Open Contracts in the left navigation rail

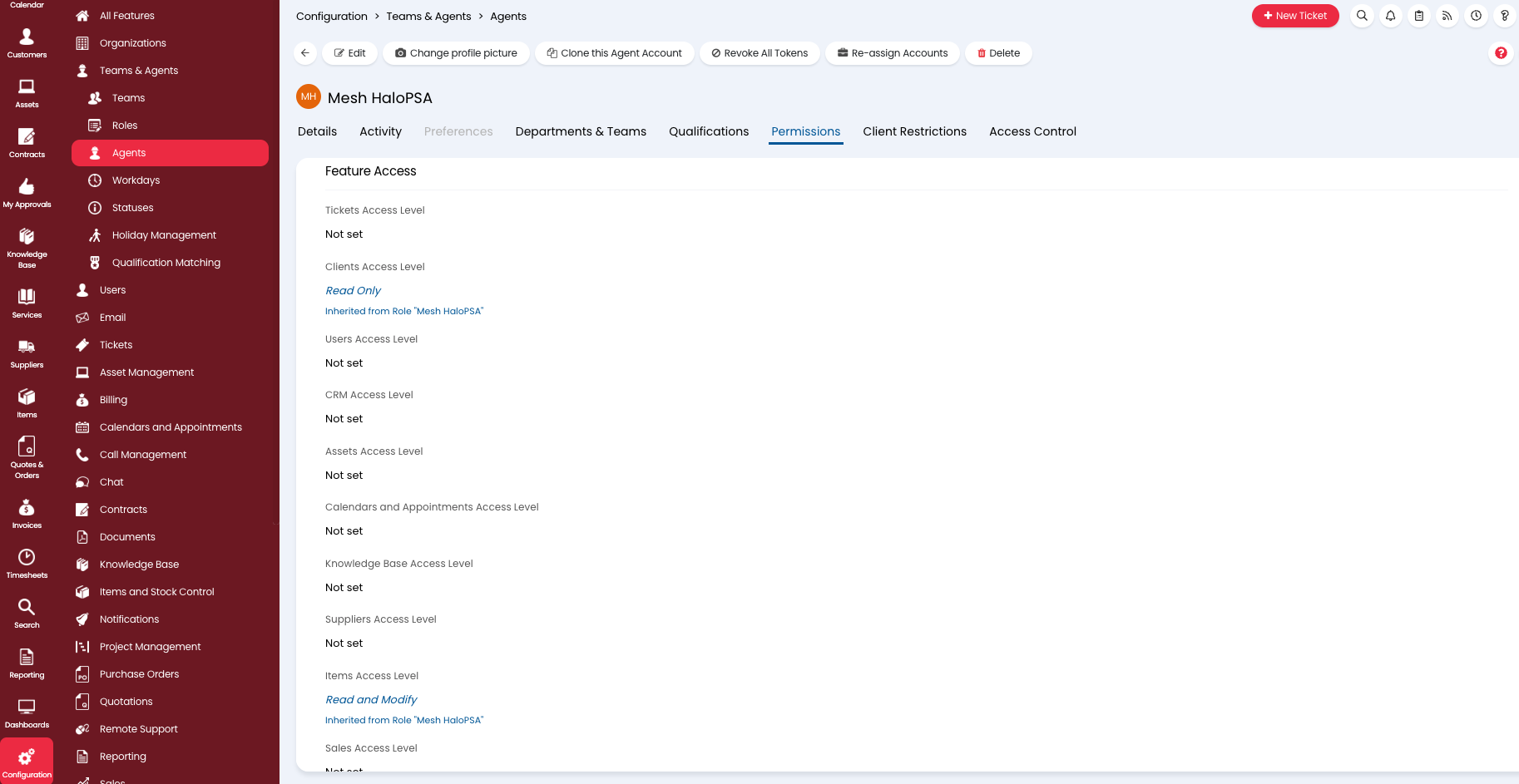pos(27,143)
